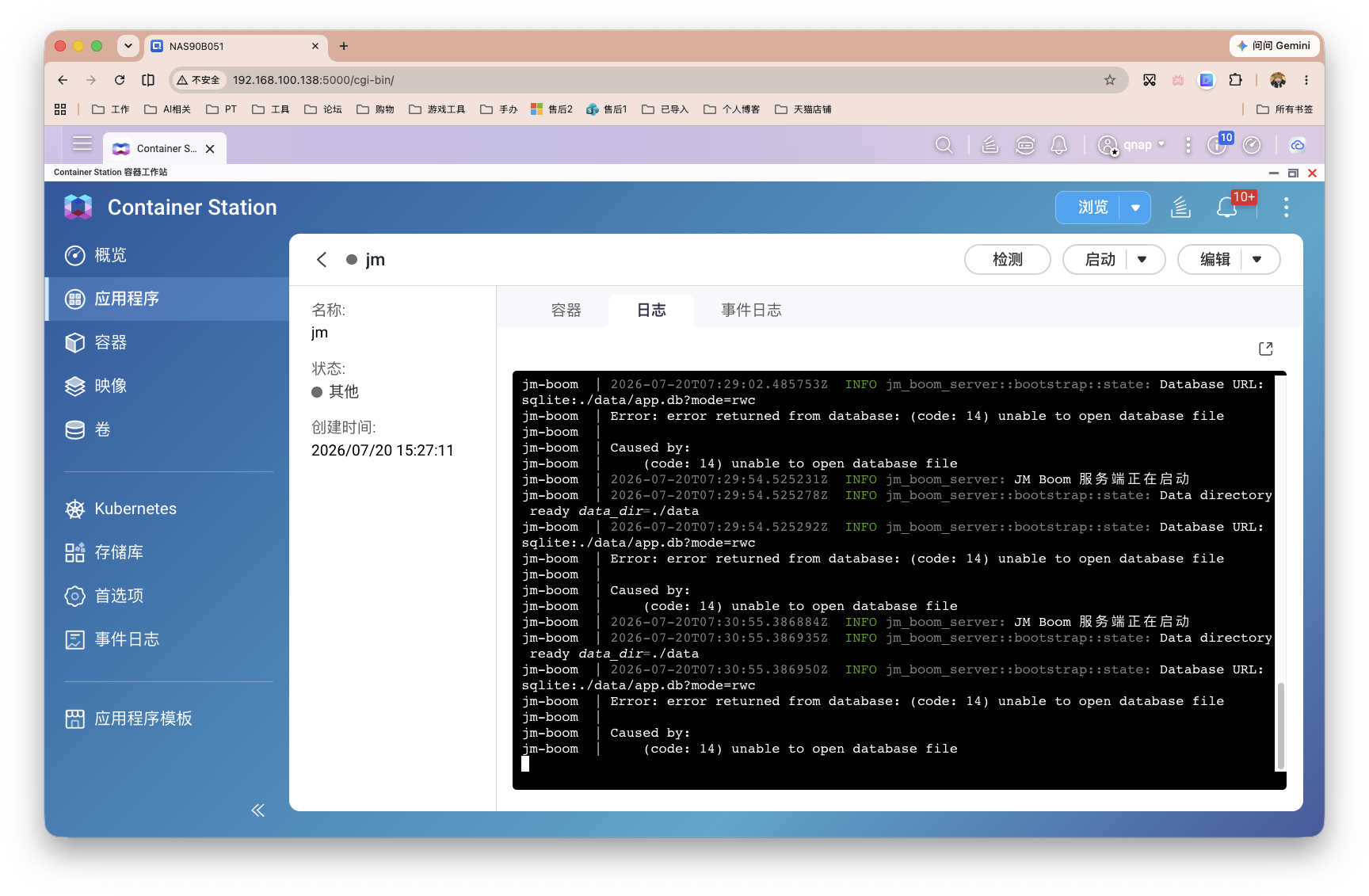
Task: Expand the 编辑 dropdown arrow
Action: [x=1257, y=260]
